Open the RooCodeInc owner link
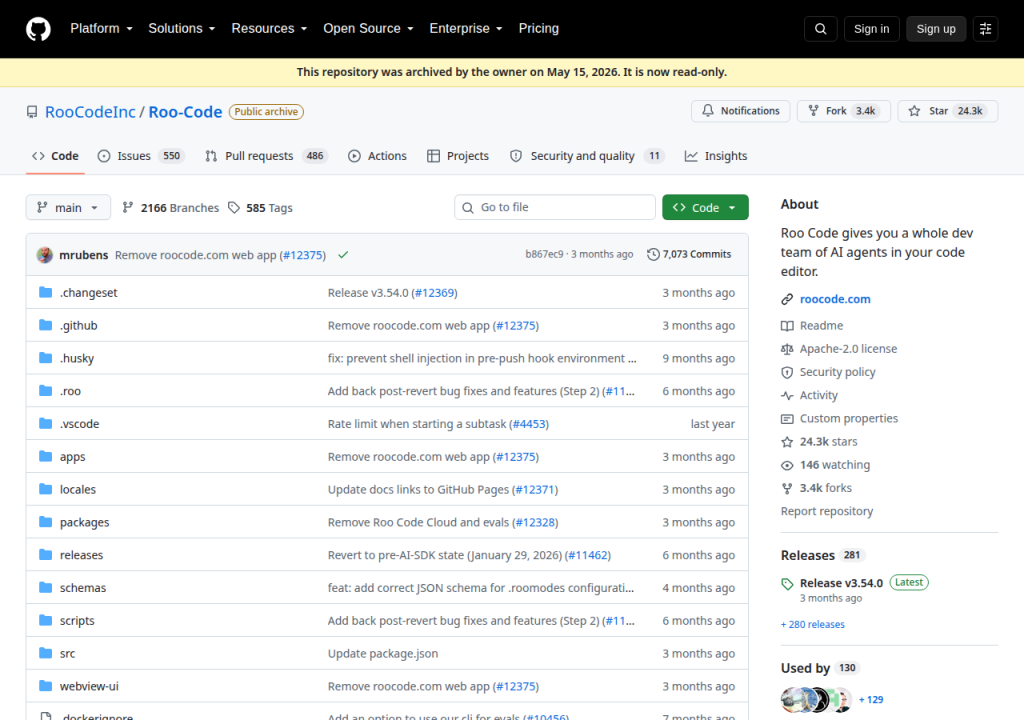Screen dimensions: 1024x720 click(x=90, y=112)
